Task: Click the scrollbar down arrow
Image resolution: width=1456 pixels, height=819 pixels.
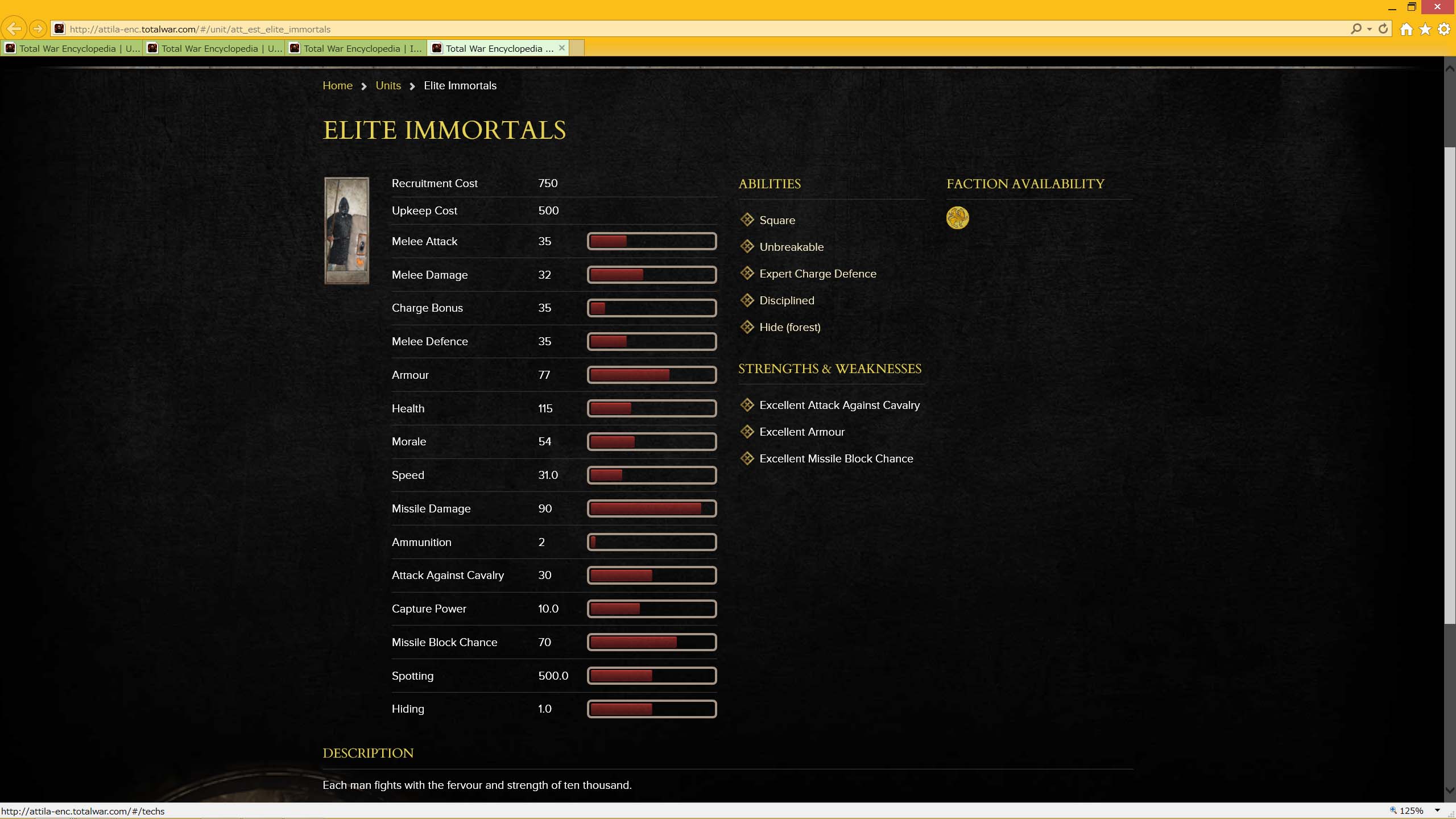Action: [1450, 790]
